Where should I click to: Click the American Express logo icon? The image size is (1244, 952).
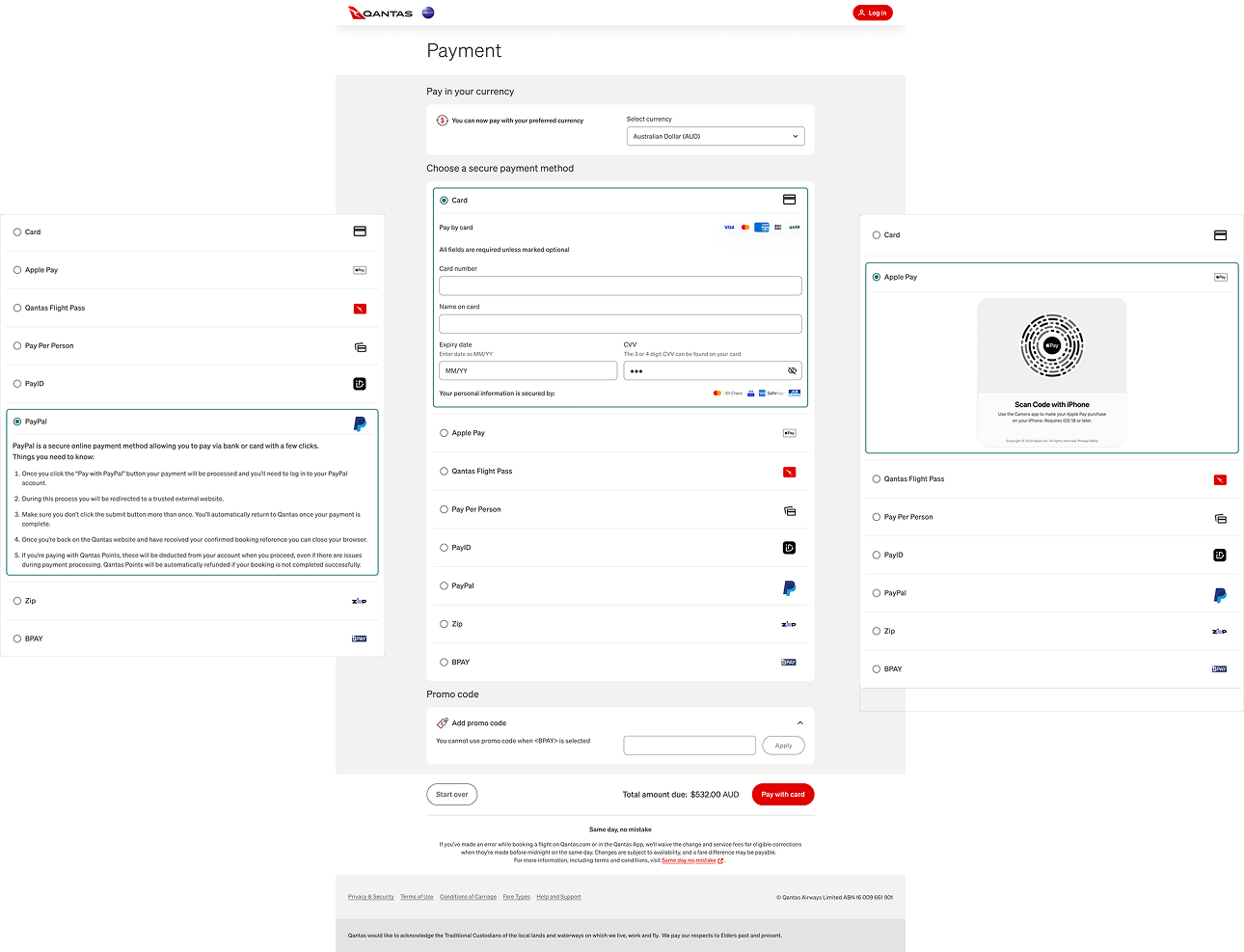(x=762, y=228)
